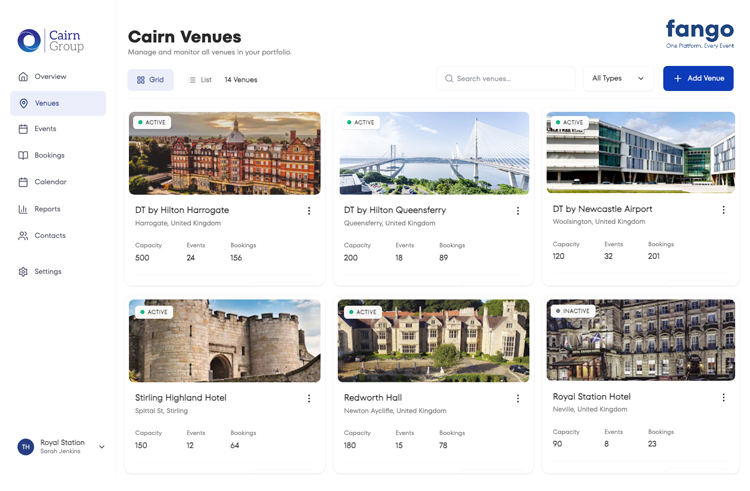Image resolution: width=750 pixels, height=491 pixels.
Task: Switch to List view
Action: coord(200,80)
